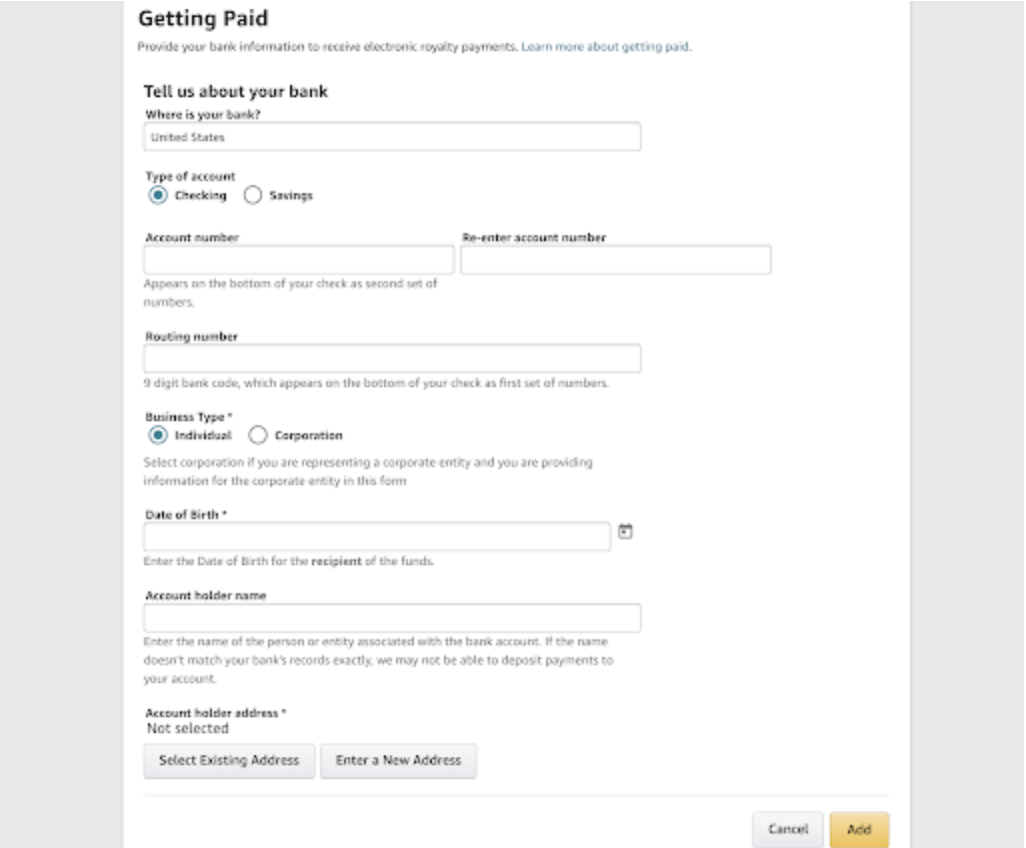Select the Checking account type
This screenshot has height=848, width=1026.
click(158, 195)
